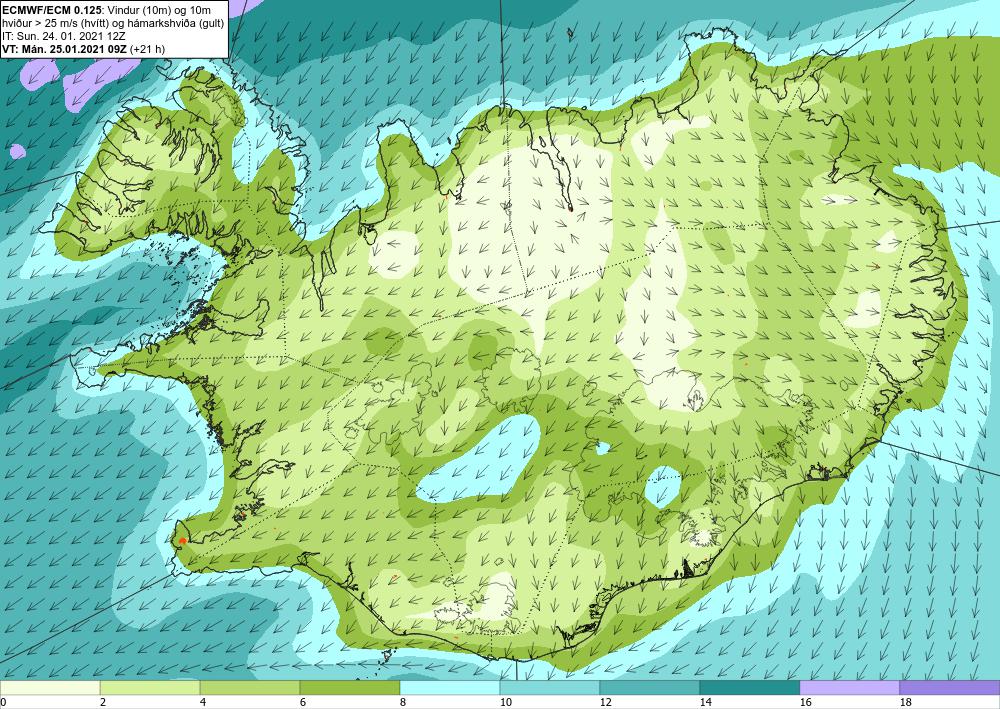
Task: Click the legend scale label '18'
Action: [x=905, y=702]
